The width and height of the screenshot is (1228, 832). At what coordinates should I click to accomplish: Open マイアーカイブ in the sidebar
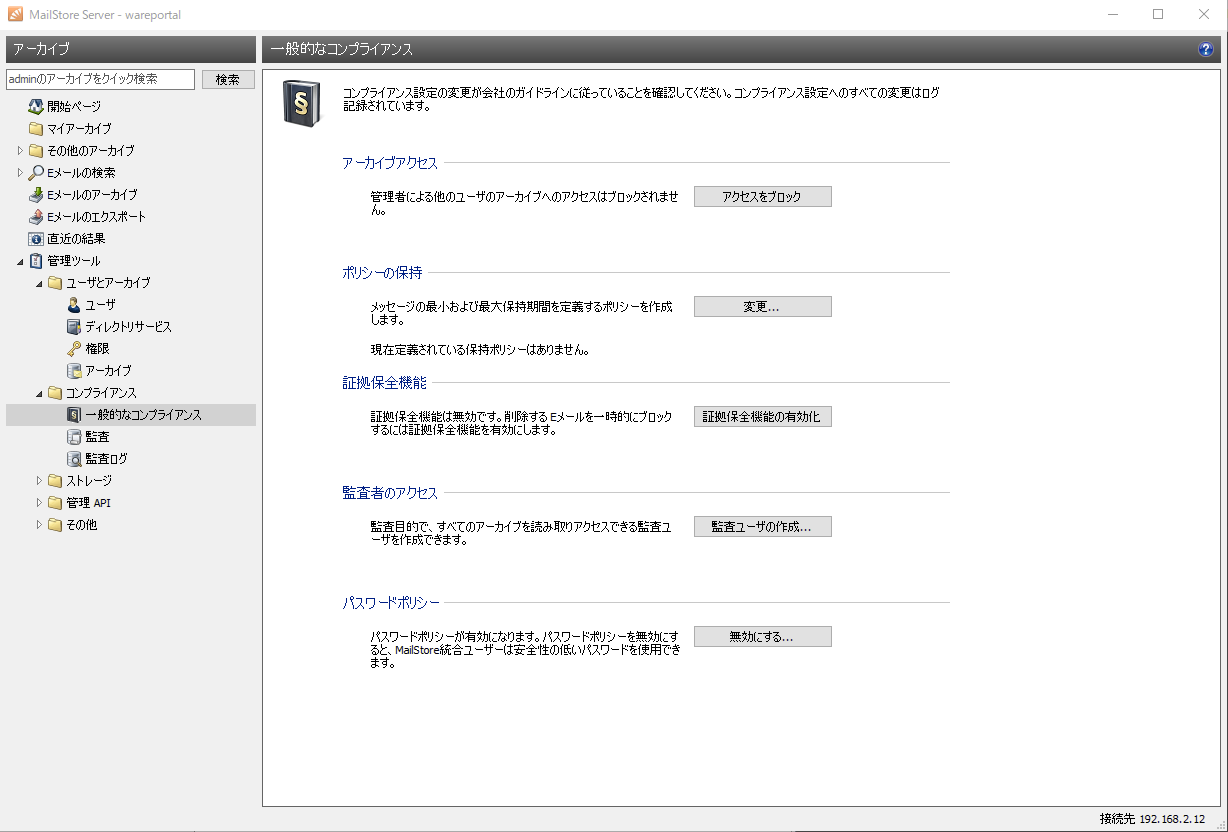coord(79,129)
